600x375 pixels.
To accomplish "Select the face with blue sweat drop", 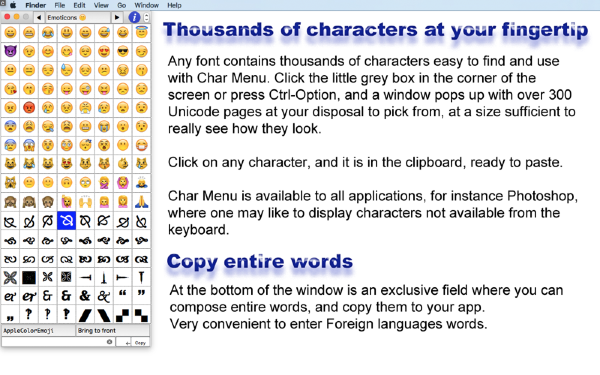I will coord(67,70).
